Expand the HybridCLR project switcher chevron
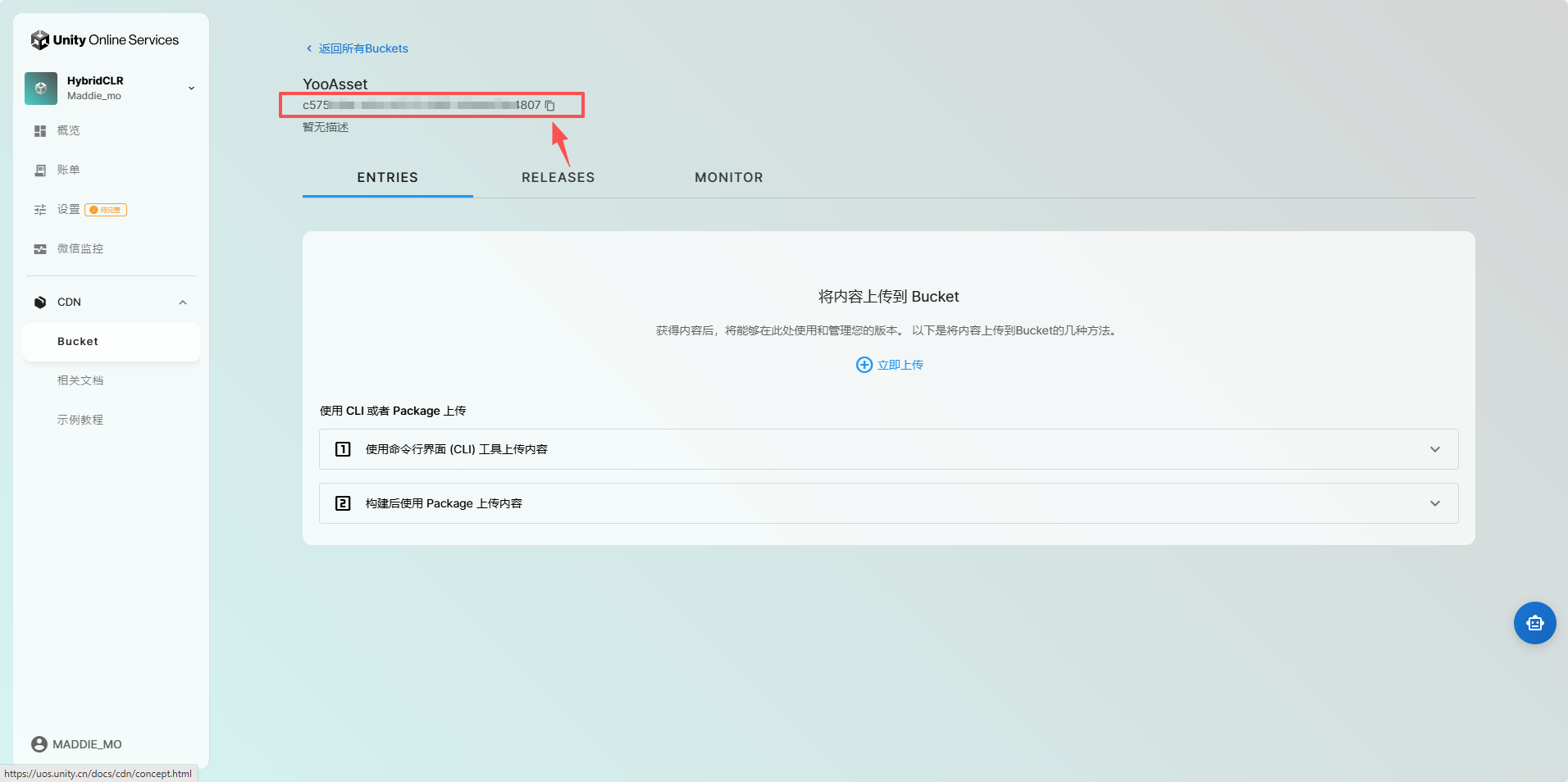Viewport: 1568px width, 782px height. click(191, 89)
